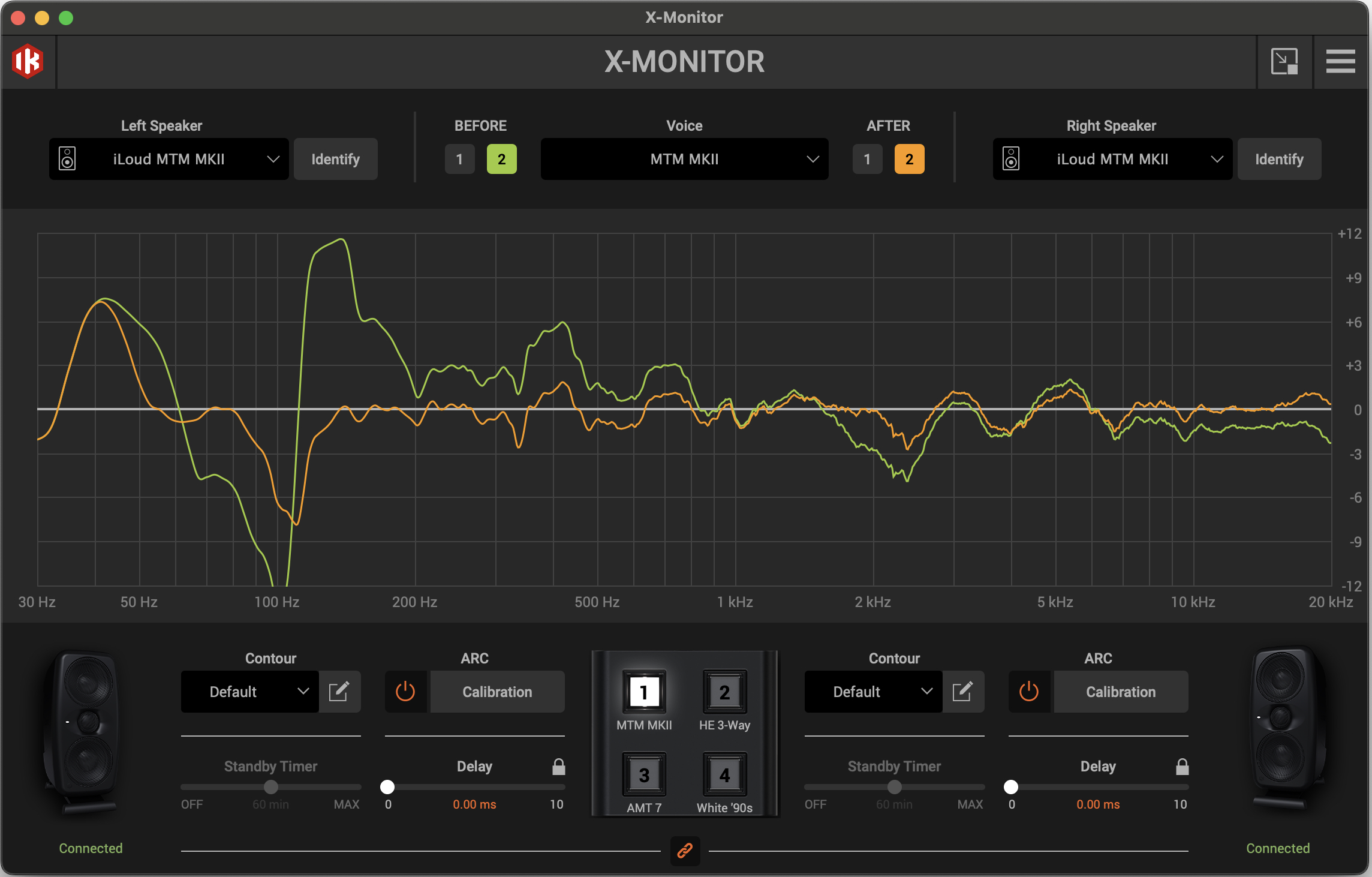The width and height of the screenshot is (1372, 877).
Task: Edit the right speaker Contour preset
Action: [963, 692]
